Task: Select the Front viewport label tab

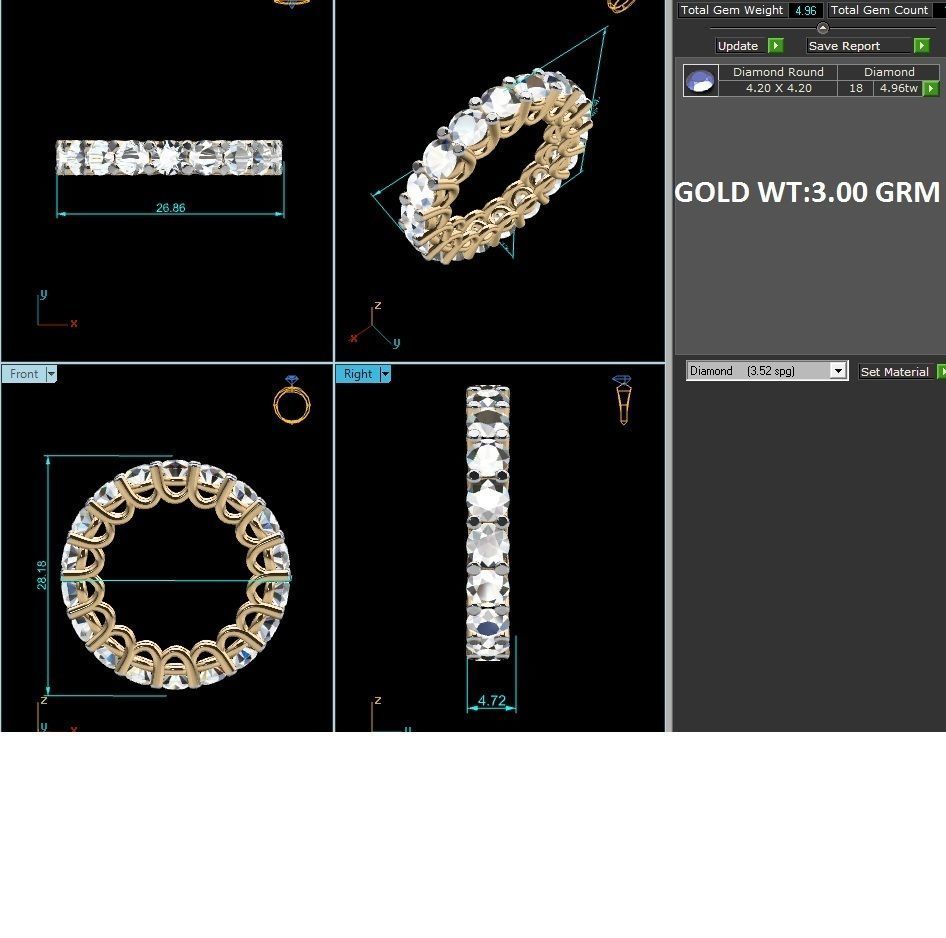Action: [x=24, y=374]
